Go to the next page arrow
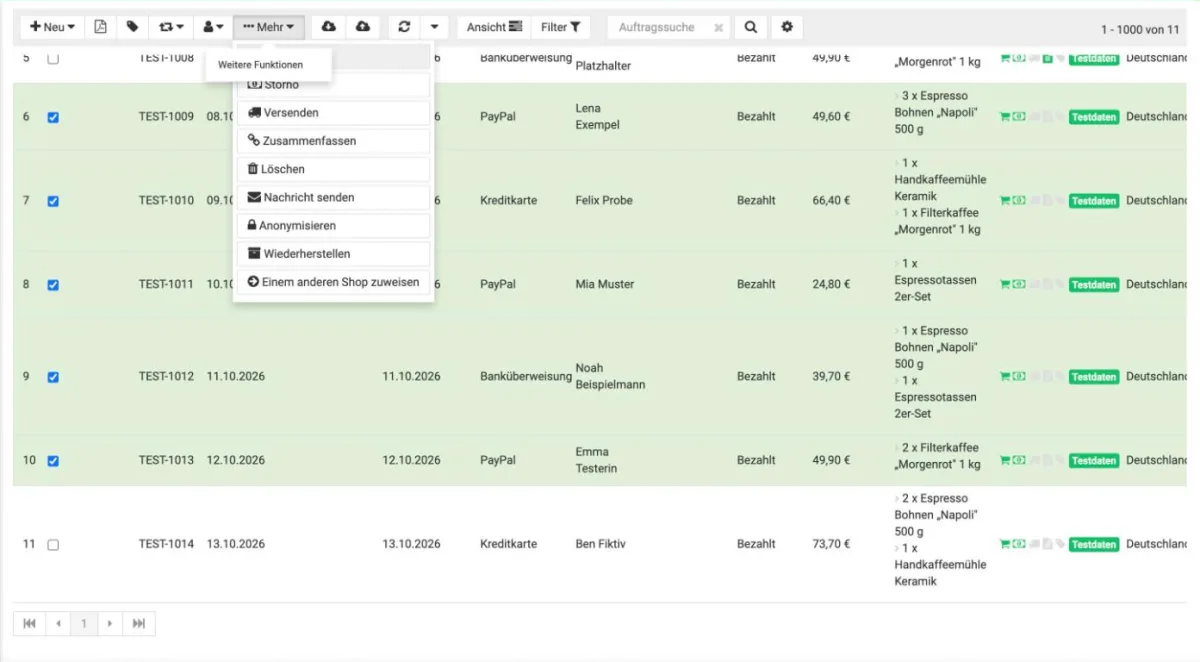 pos(110,624)
